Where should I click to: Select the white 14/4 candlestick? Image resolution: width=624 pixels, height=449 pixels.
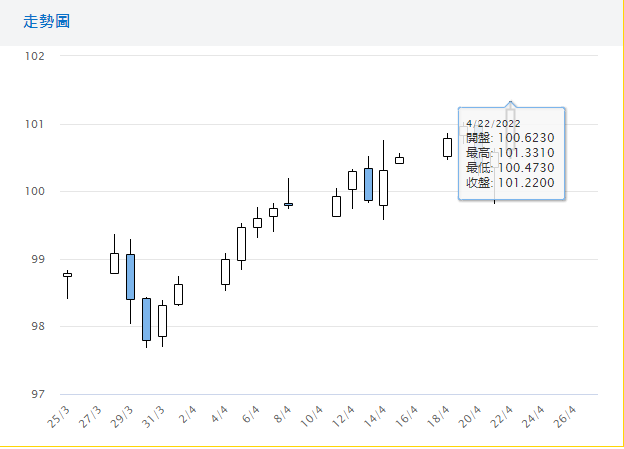383,187
